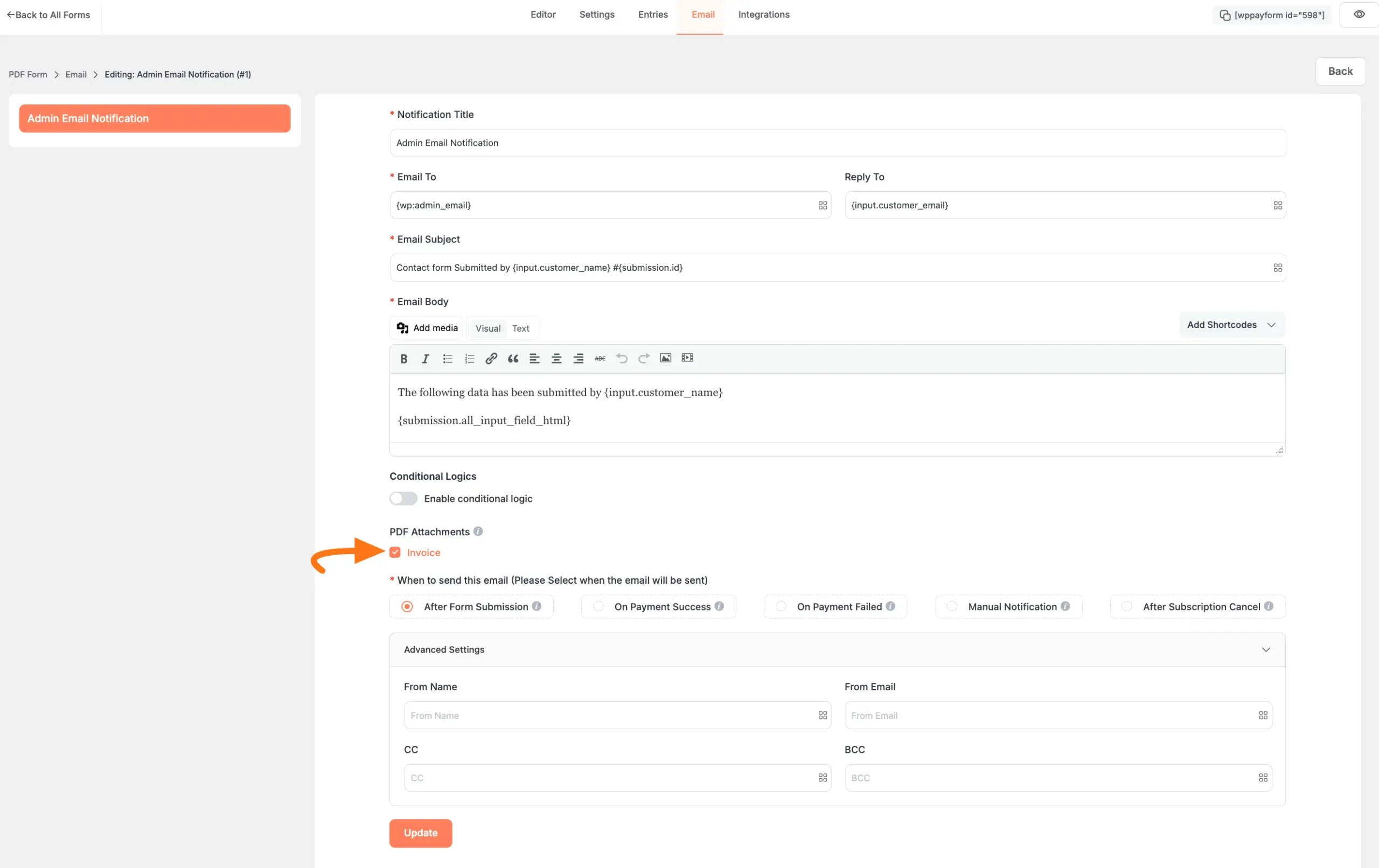Click the From Name input field
Viewport: 1379px width, 868px height.
(610, 715)
